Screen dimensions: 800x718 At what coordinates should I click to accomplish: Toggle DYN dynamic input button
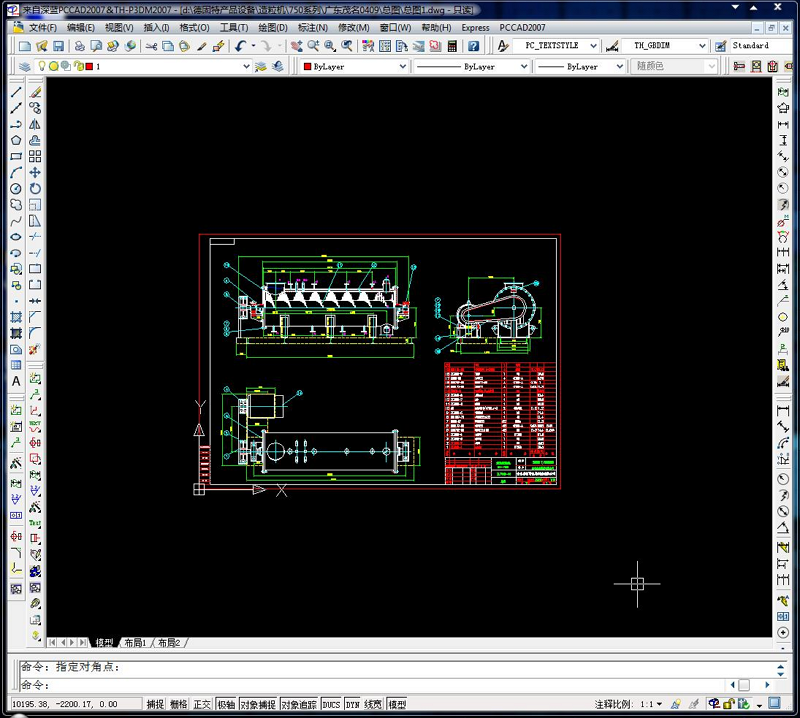[352, 705]
